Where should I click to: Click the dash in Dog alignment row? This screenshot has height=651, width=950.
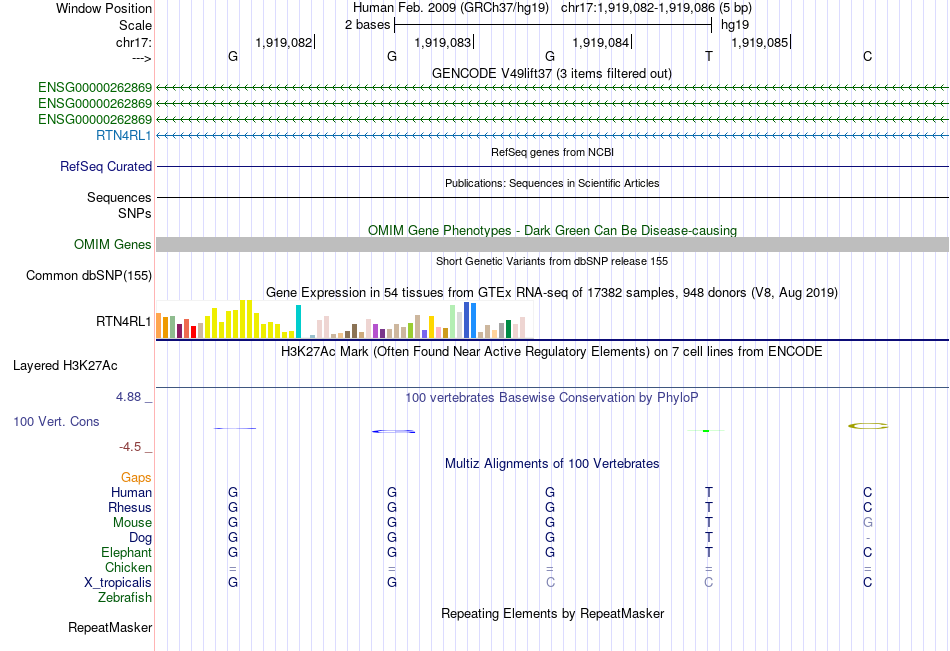[868, 538]
